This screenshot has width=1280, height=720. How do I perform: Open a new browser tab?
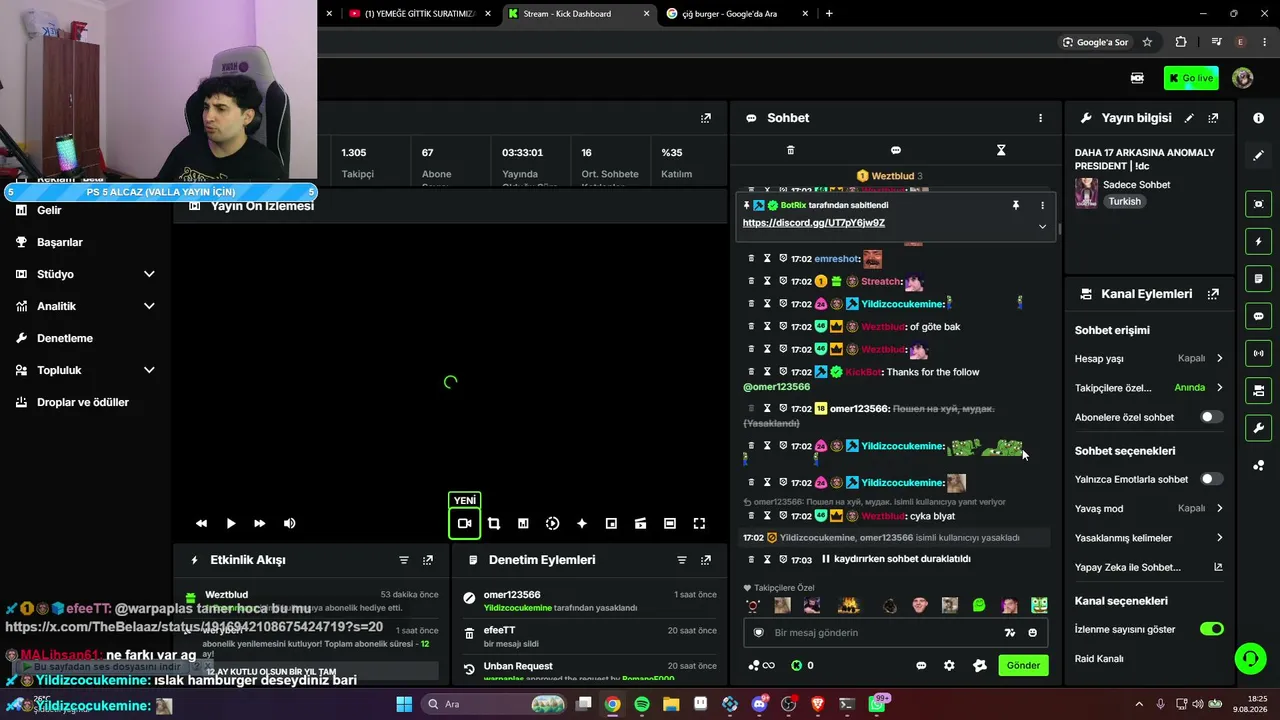click(x=829, y=14)
